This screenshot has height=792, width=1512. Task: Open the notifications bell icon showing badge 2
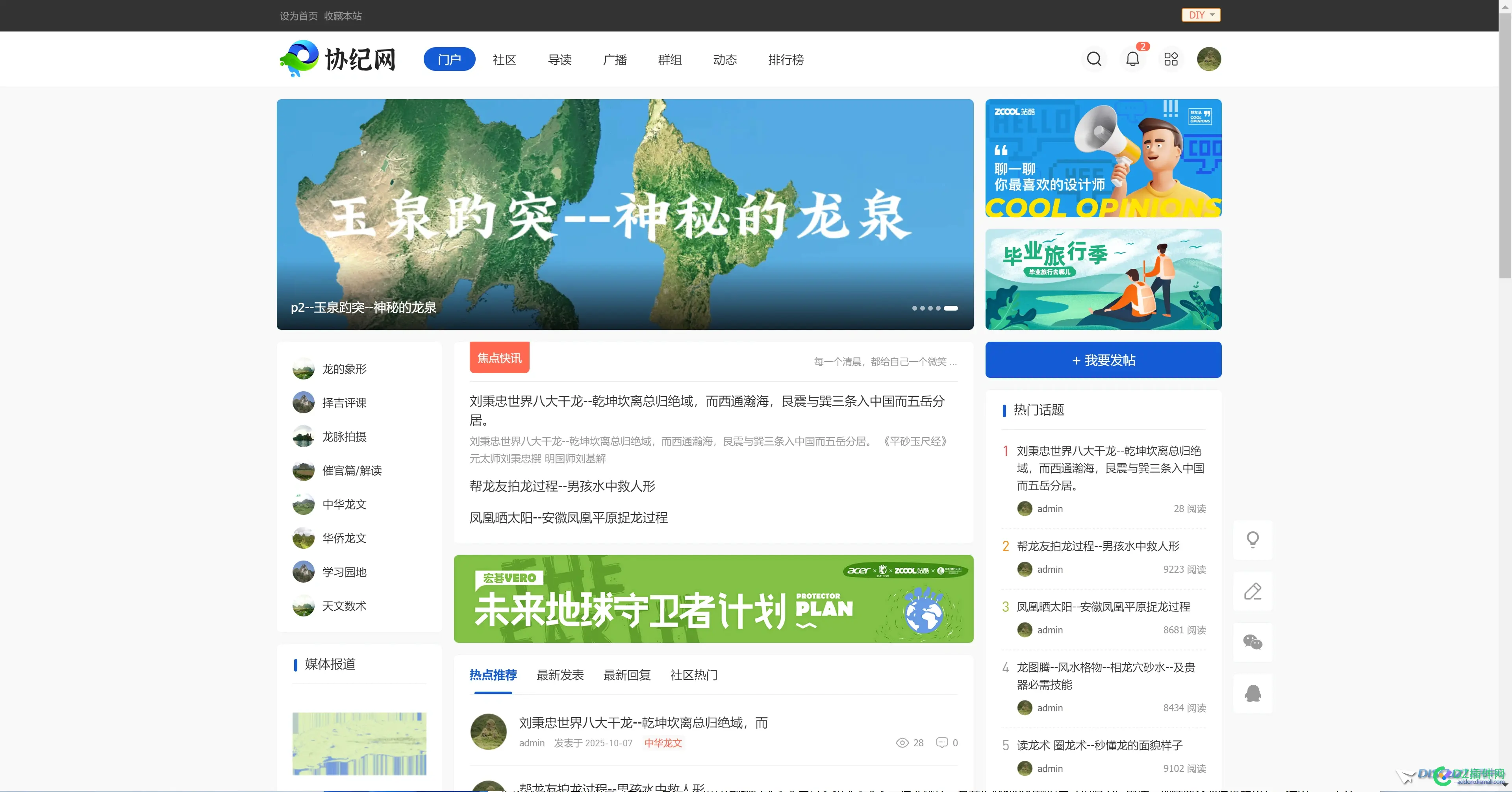(x=1132, y=59)
